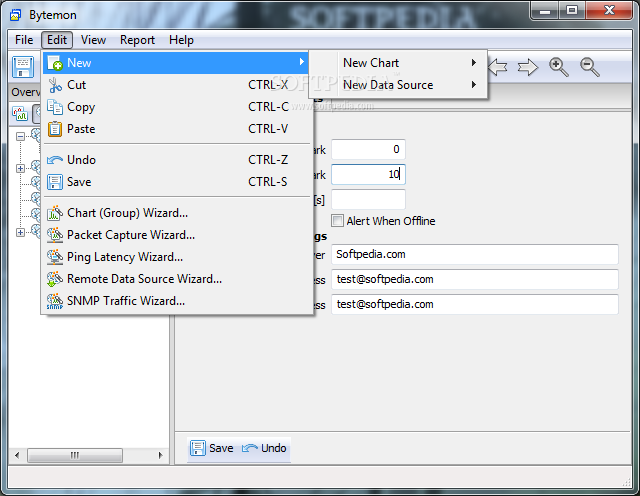
Task: Open the Report menu
Action: pos(137,40)
